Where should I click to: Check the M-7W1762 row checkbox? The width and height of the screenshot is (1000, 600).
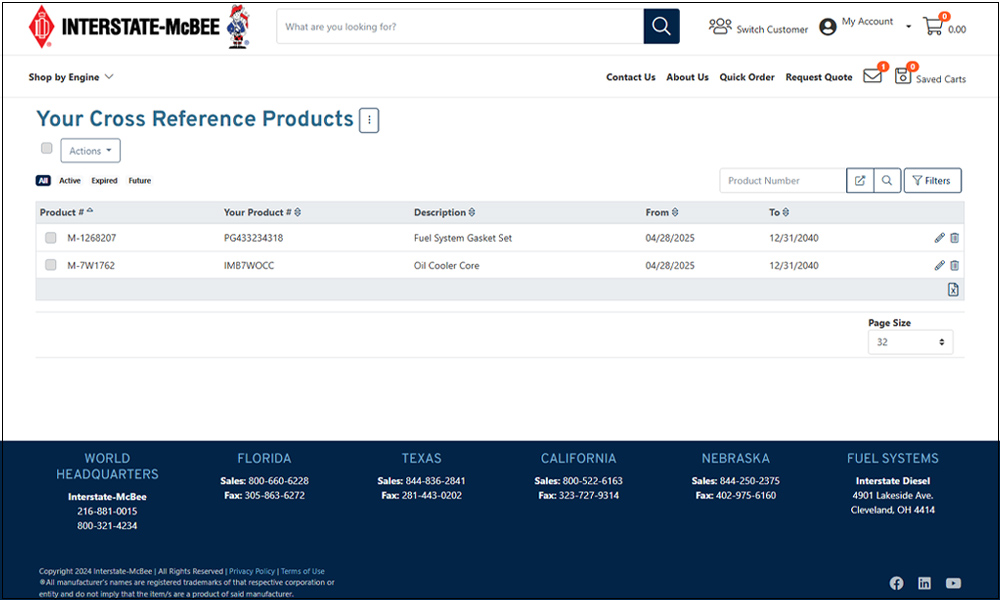coord(50,265)
